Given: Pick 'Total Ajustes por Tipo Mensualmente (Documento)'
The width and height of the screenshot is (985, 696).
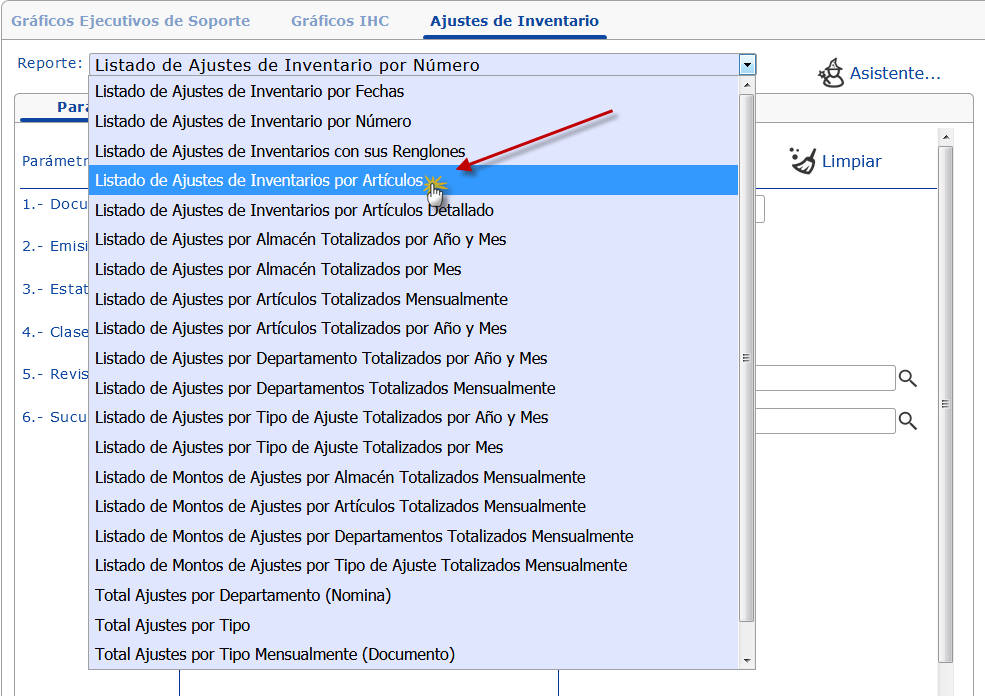Looking at the screenshot, I should coord(275,654).
